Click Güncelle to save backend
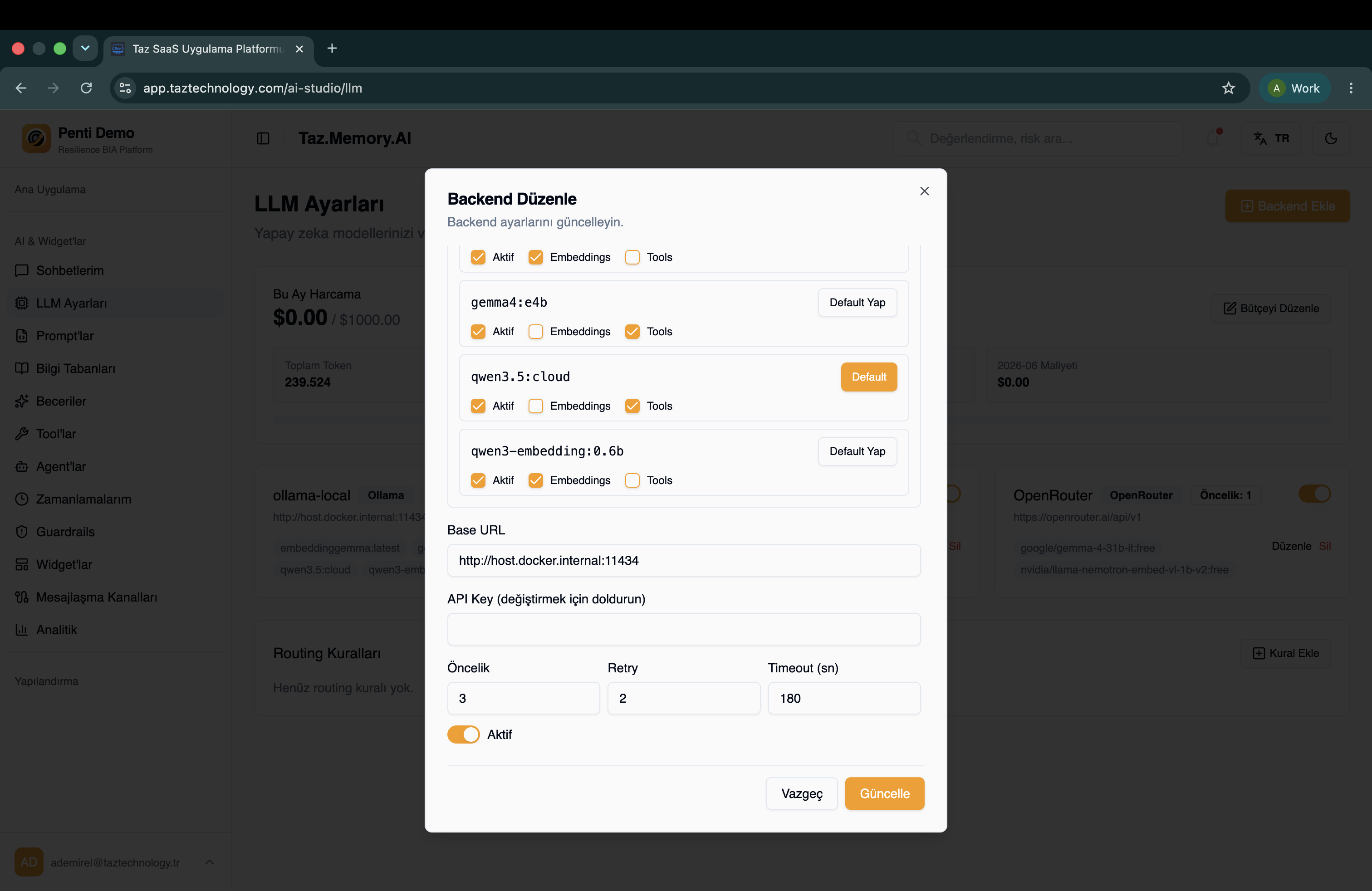The height and width of the screenshot is (891, 1372). (884, 793)
